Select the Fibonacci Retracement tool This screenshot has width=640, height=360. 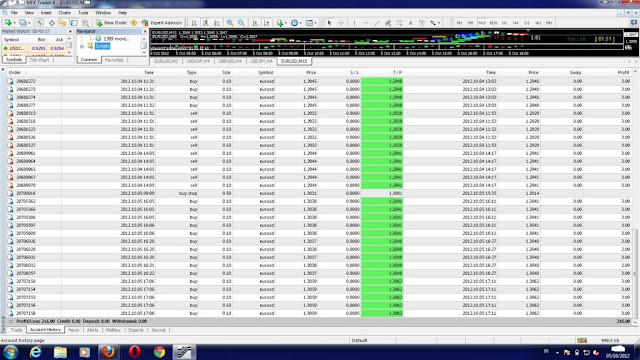(x=400, y=23)
